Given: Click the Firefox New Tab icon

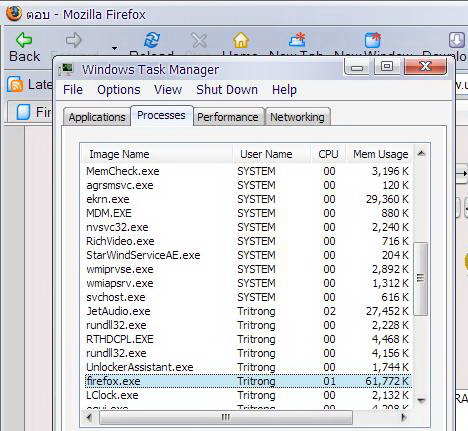Looking at the screenshot, I should 297,40.
